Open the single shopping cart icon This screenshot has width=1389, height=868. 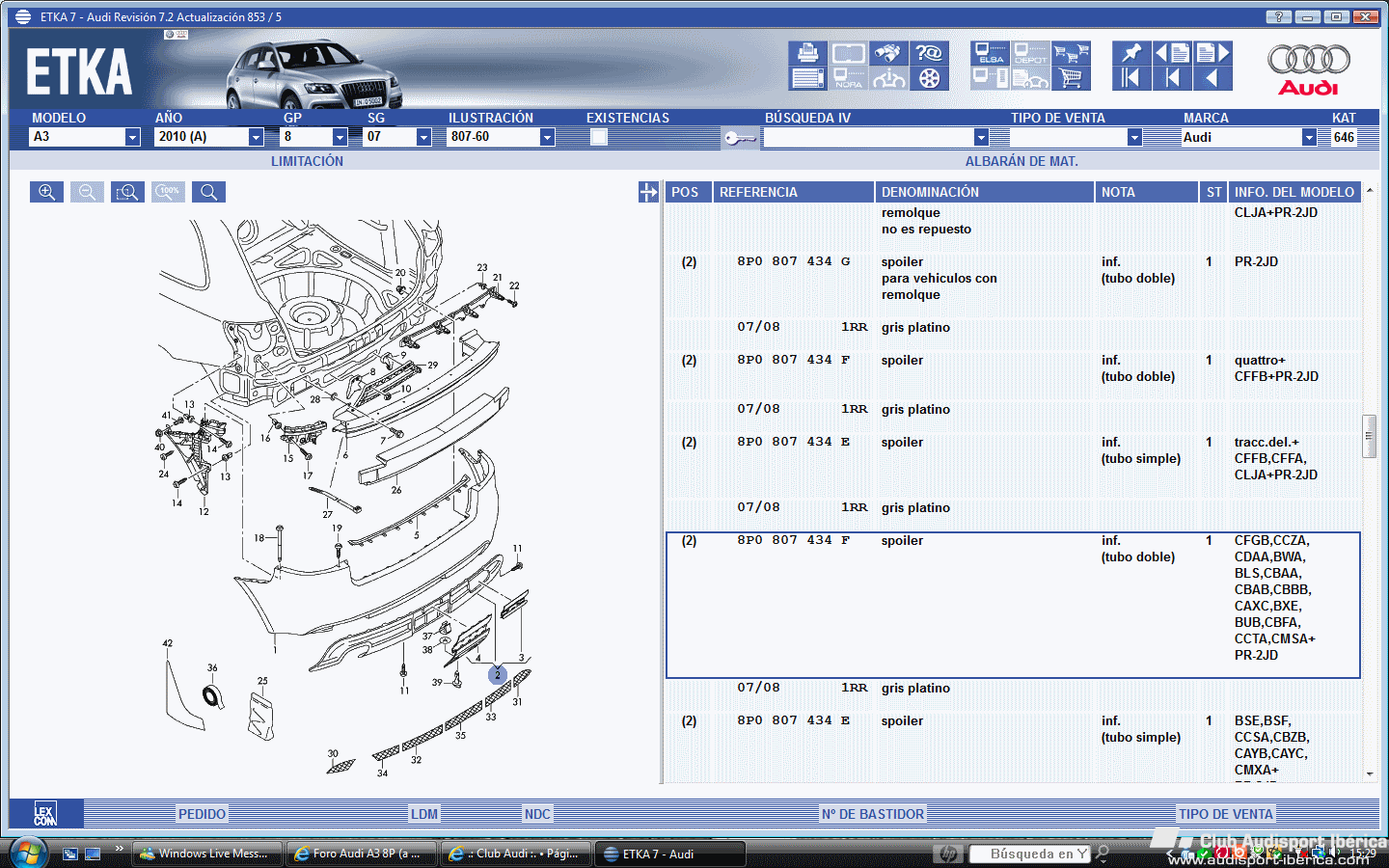click(1071, 78)
